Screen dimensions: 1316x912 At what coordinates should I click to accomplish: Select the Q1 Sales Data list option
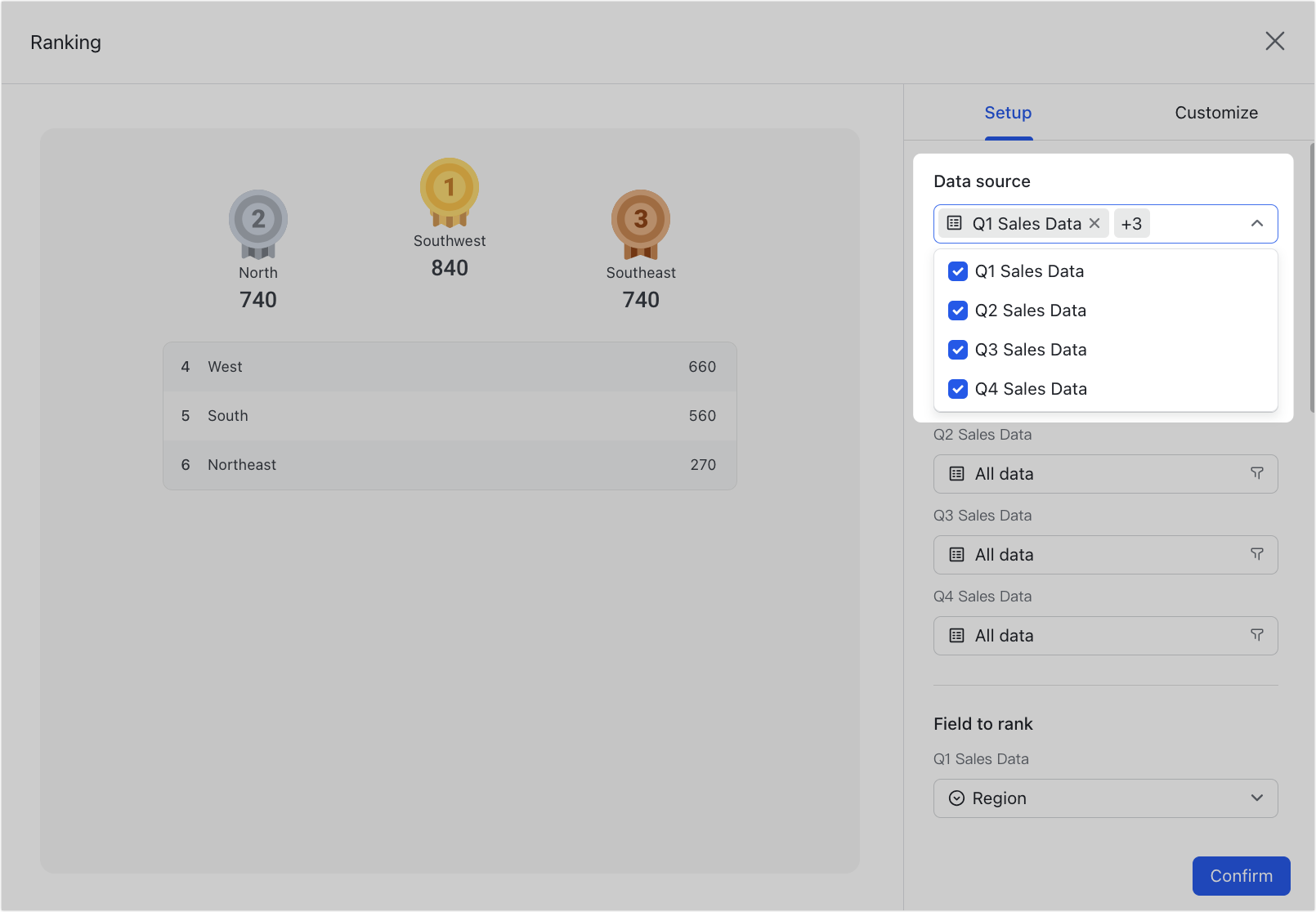1030,270
